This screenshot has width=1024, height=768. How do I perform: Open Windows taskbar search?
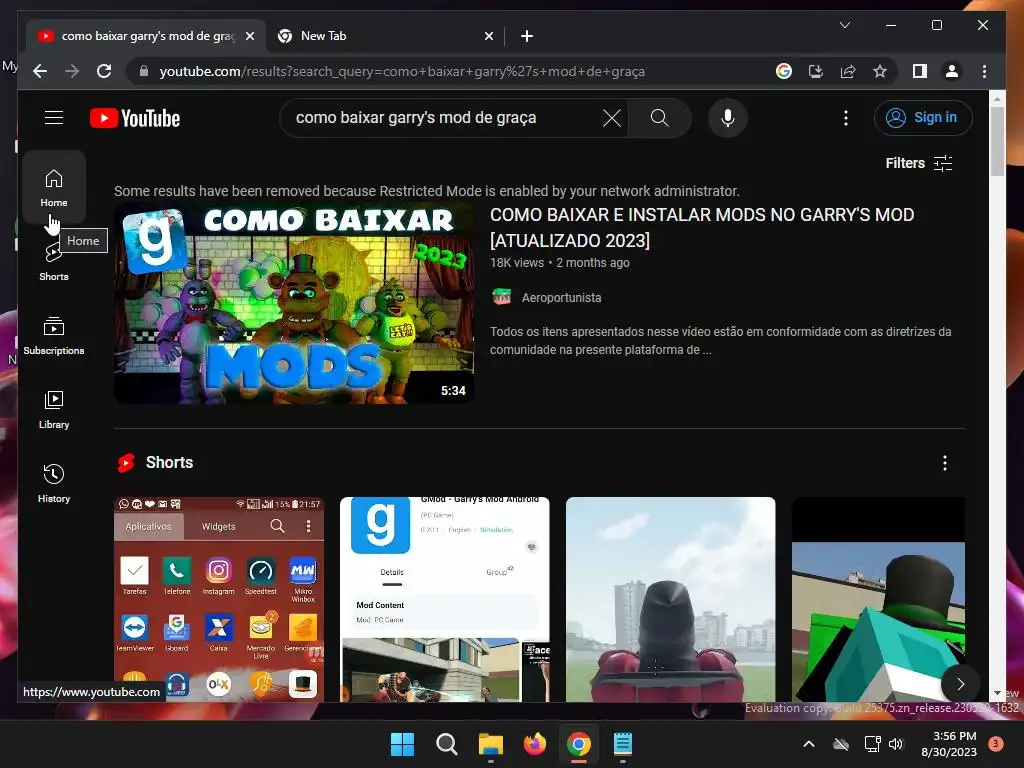(447, 744)
